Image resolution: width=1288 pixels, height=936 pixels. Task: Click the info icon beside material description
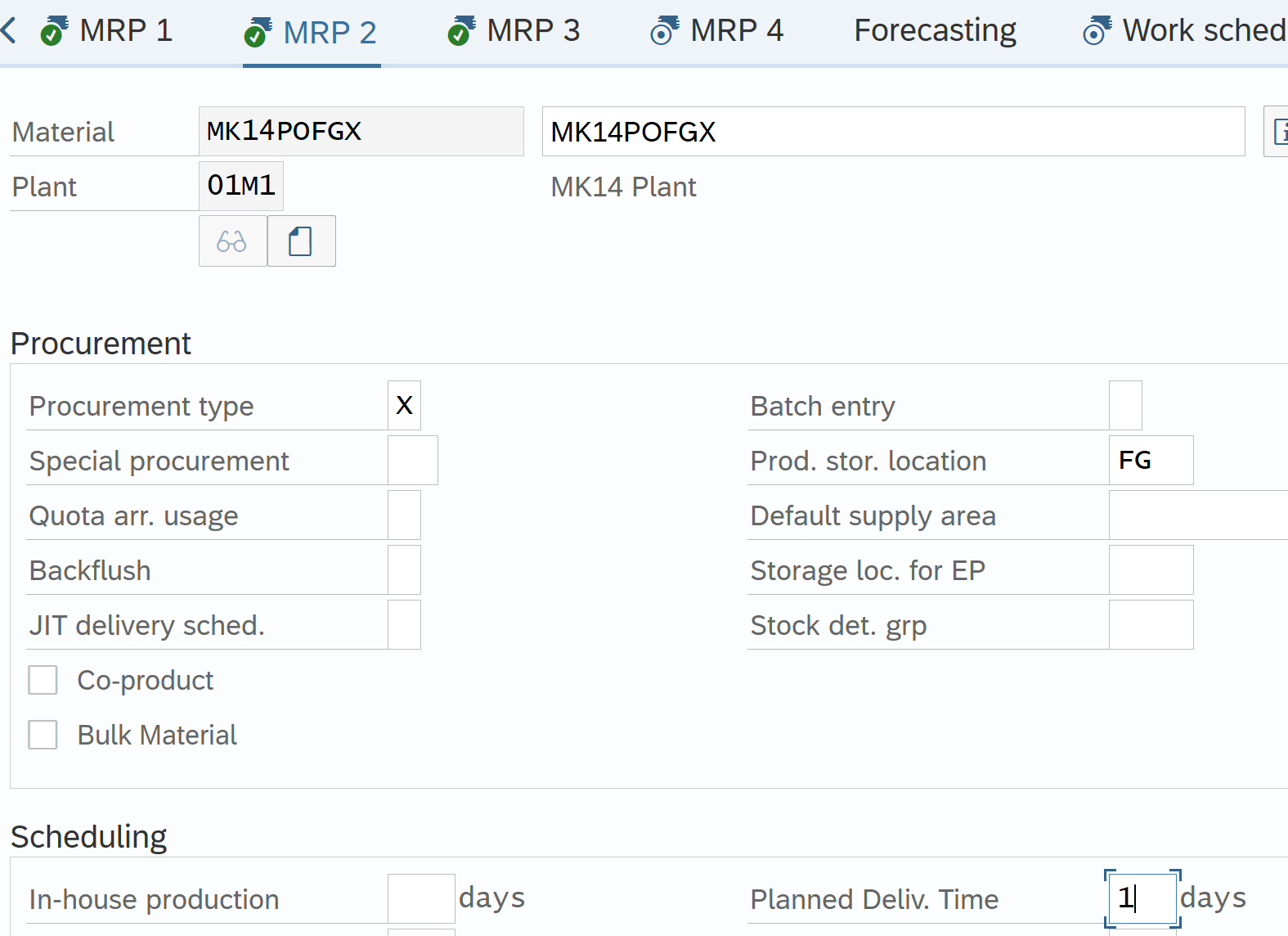1277,131
